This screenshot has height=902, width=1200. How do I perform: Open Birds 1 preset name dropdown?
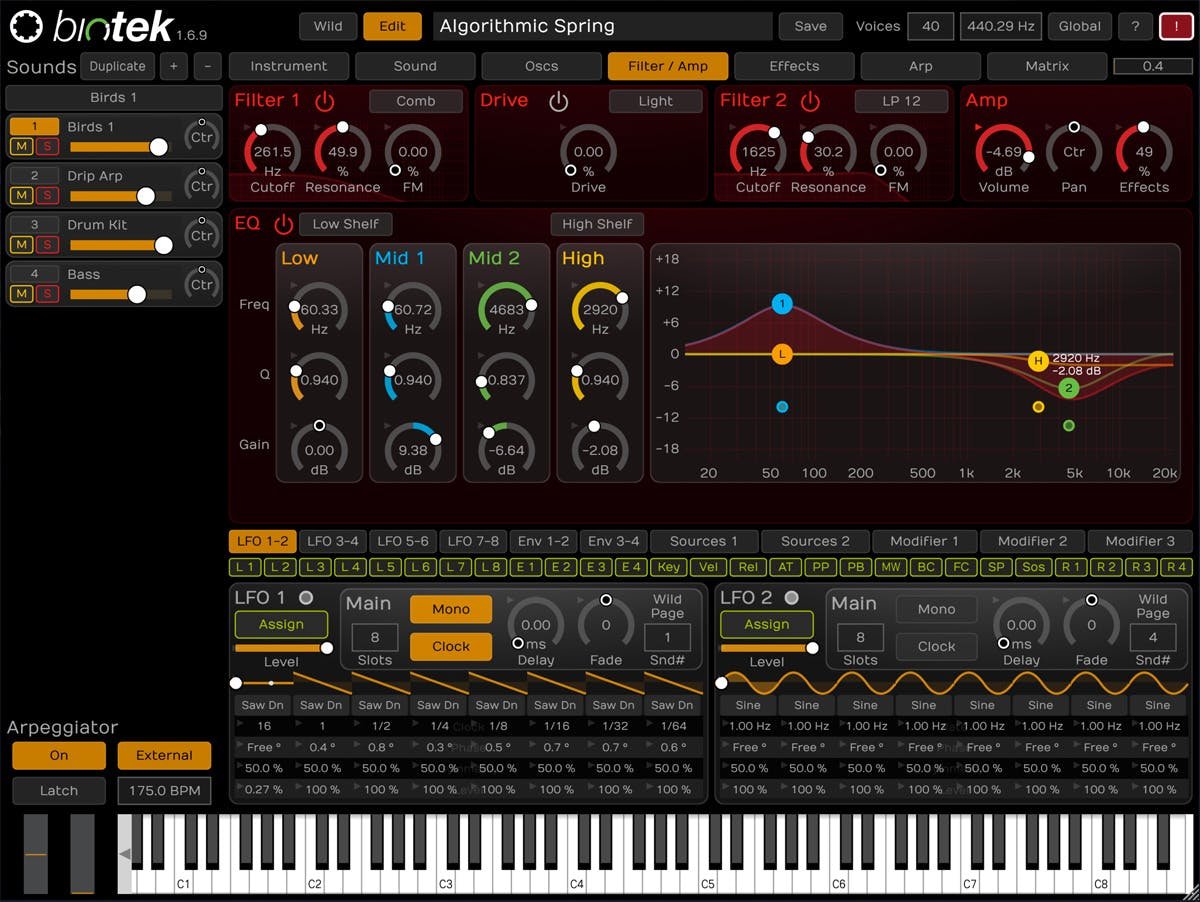click(113, 98)
